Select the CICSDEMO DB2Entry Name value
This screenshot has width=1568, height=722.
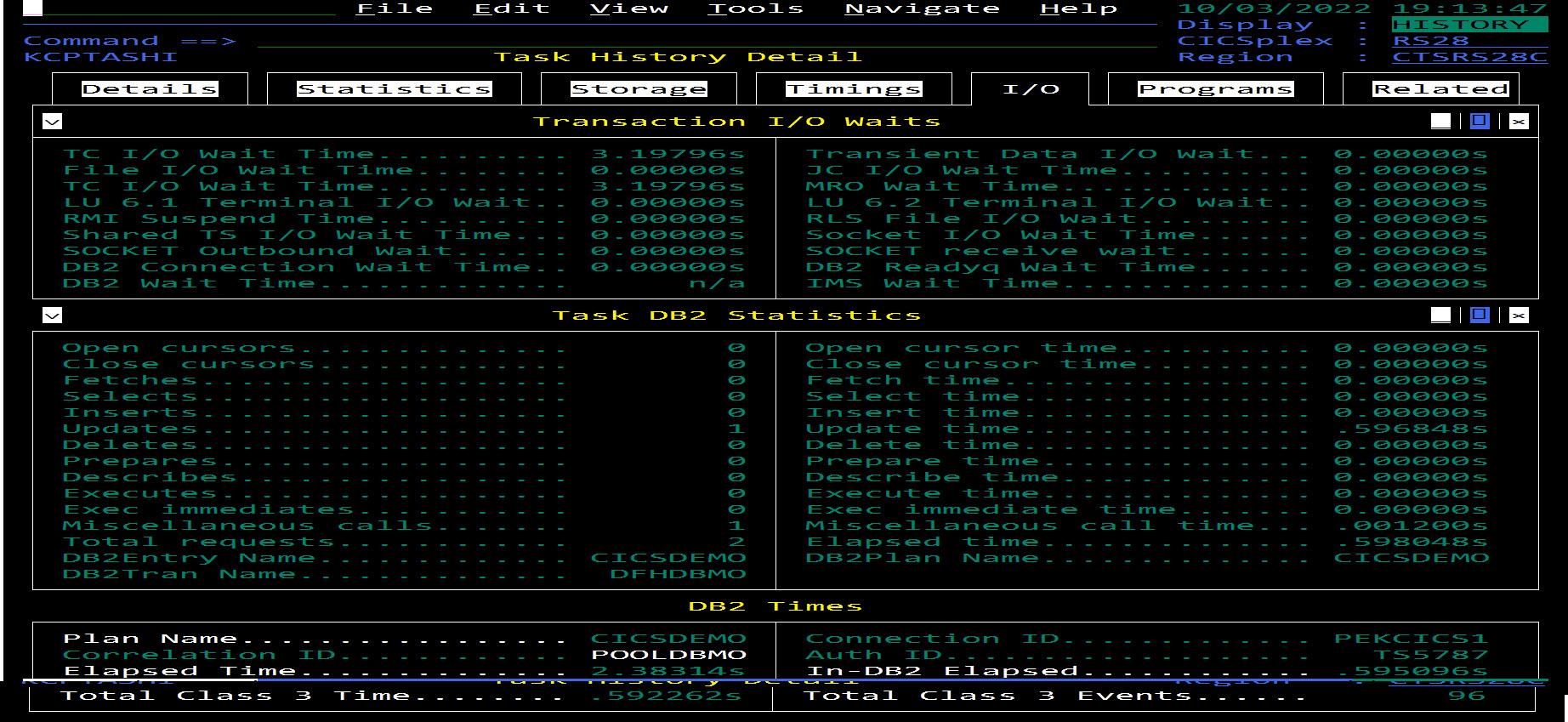(668, 558)
